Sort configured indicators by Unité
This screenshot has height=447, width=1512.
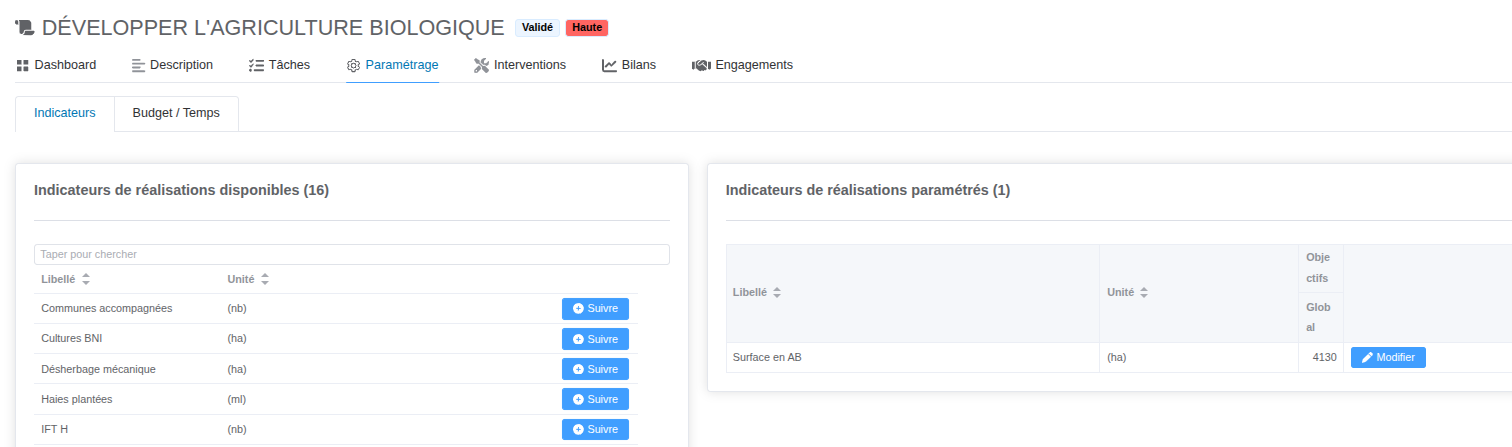[1128, 293]
